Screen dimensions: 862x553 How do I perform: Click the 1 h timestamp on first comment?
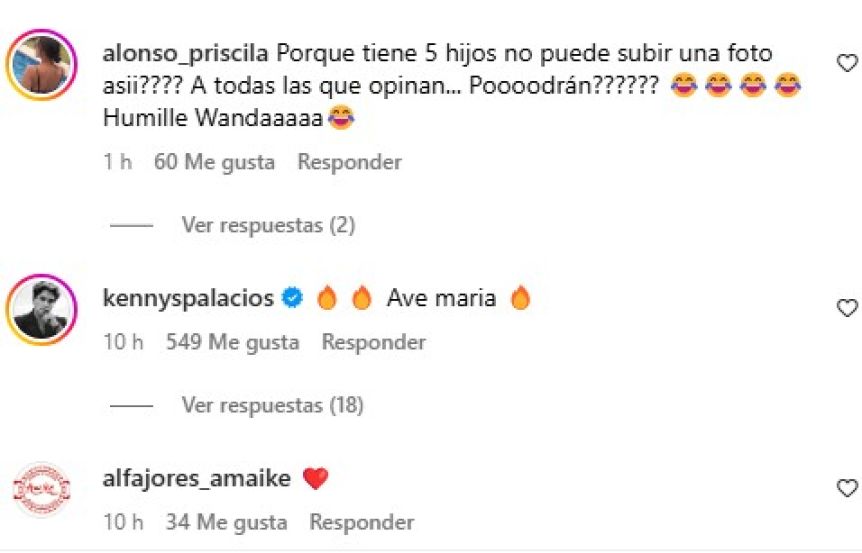[118, 162]
